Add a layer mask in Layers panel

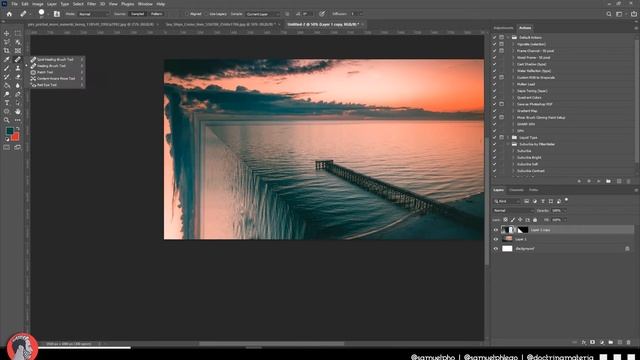tap(592, 342)
